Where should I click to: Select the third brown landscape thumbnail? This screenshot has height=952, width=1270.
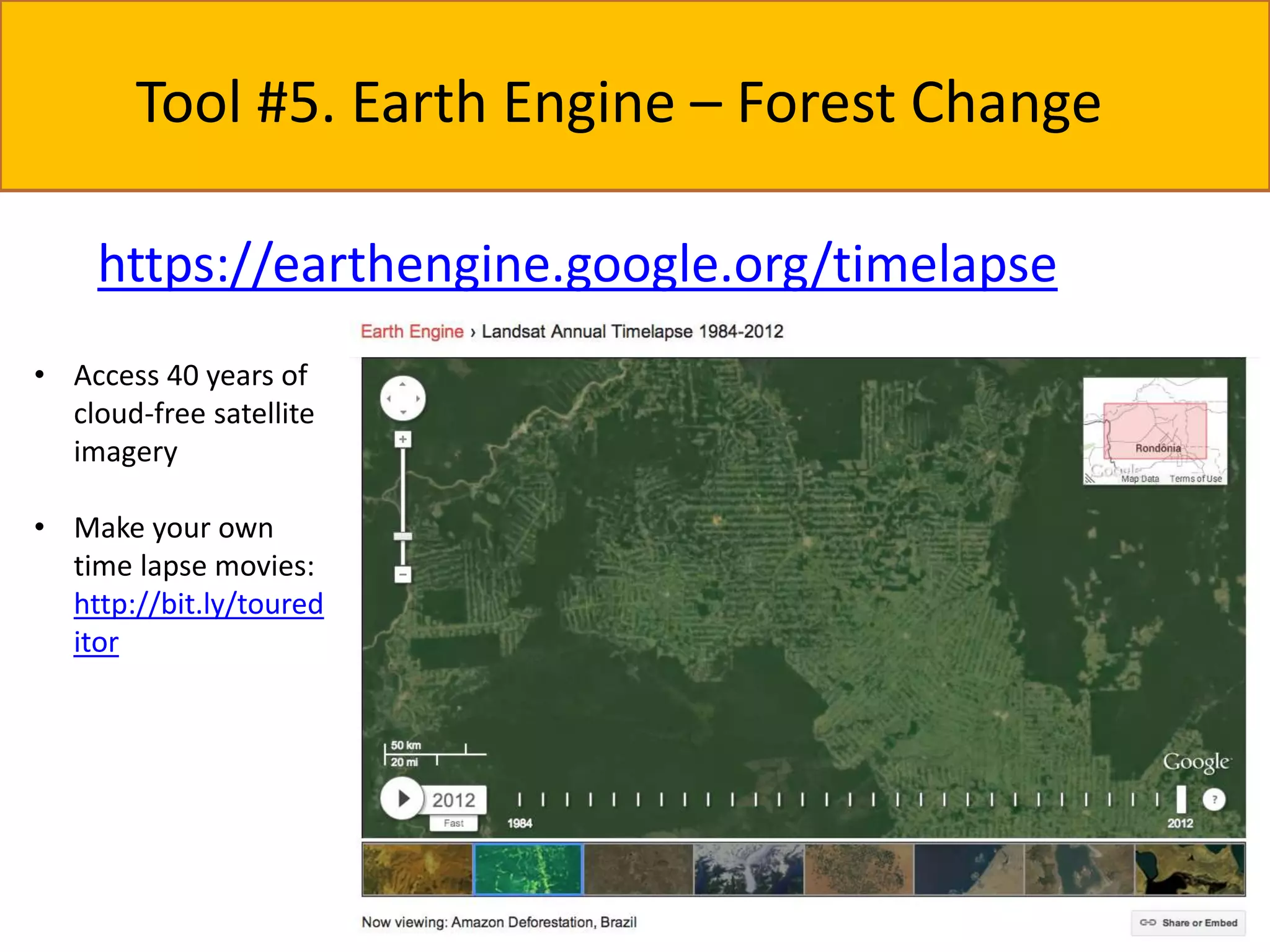pyautogui.click(x=639, y=869)
